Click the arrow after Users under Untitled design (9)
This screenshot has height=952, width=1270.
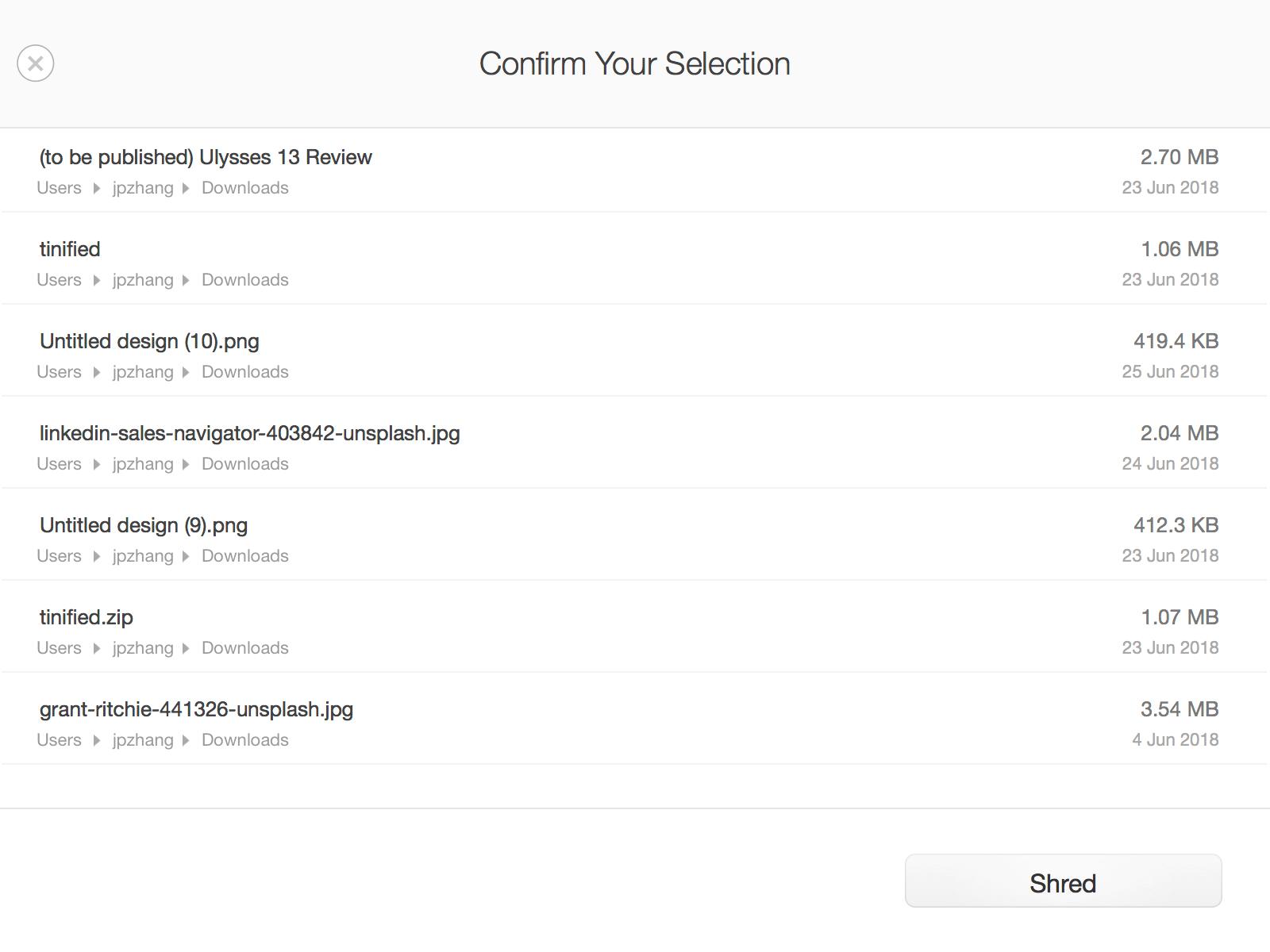point(97,556)
